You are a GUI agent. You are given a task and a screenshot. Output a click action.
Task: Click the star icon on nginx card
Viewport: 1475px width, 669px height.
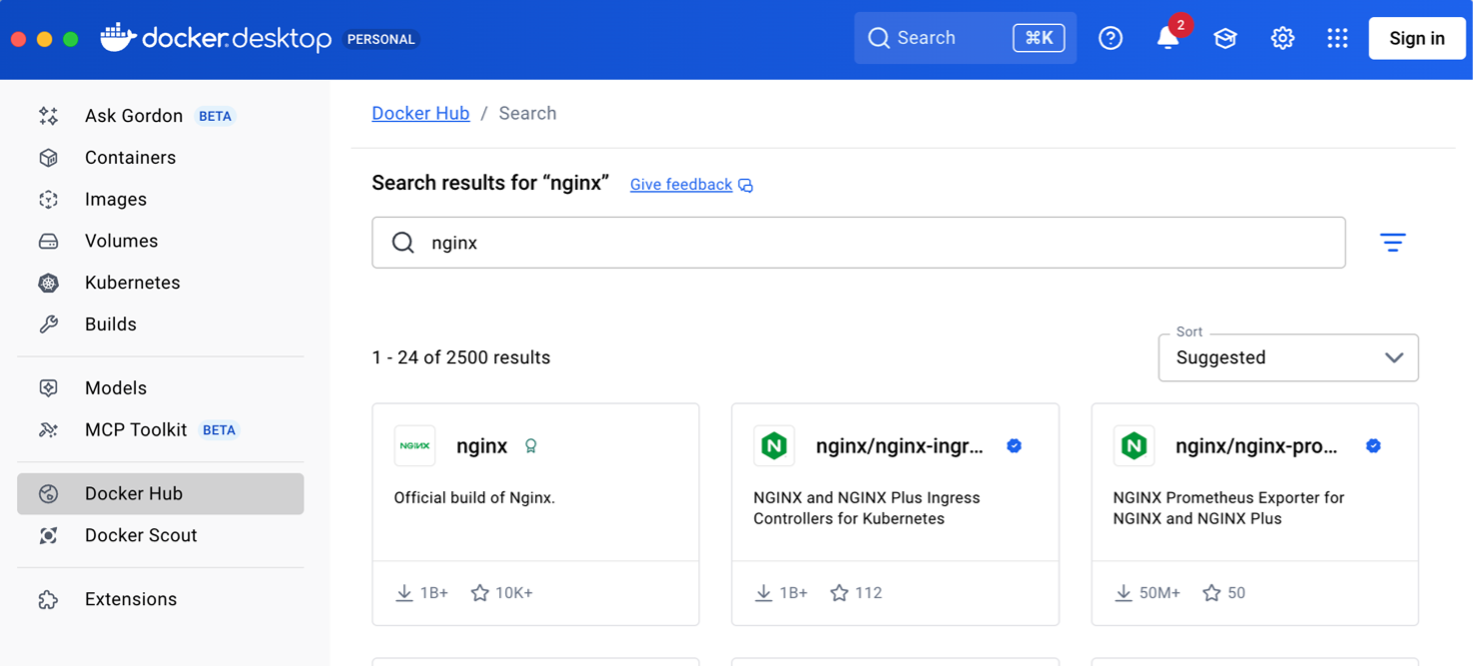coord(480,593)
